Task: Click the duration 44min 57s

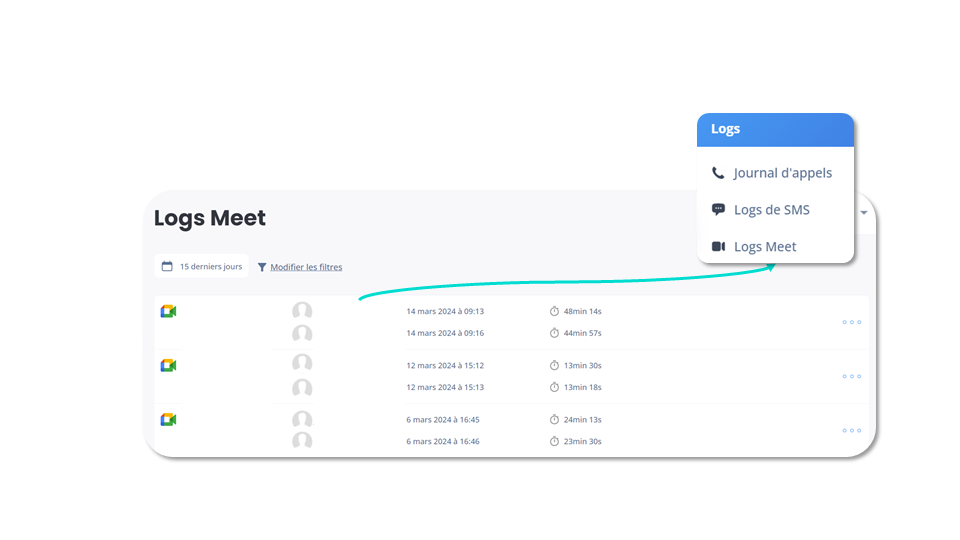Action: pos(582,333)
